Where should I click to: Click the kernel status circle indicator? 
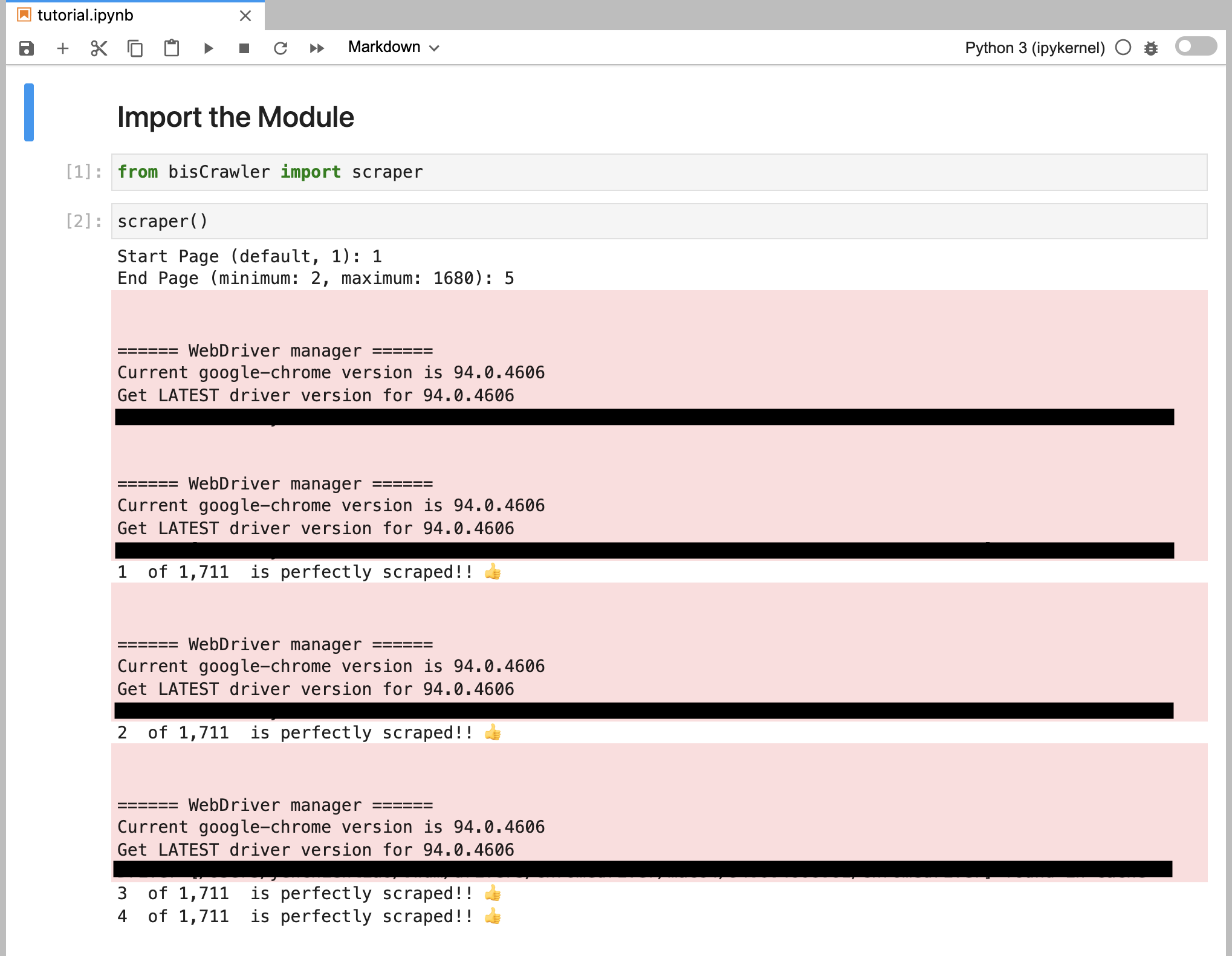click(1123, 48)
